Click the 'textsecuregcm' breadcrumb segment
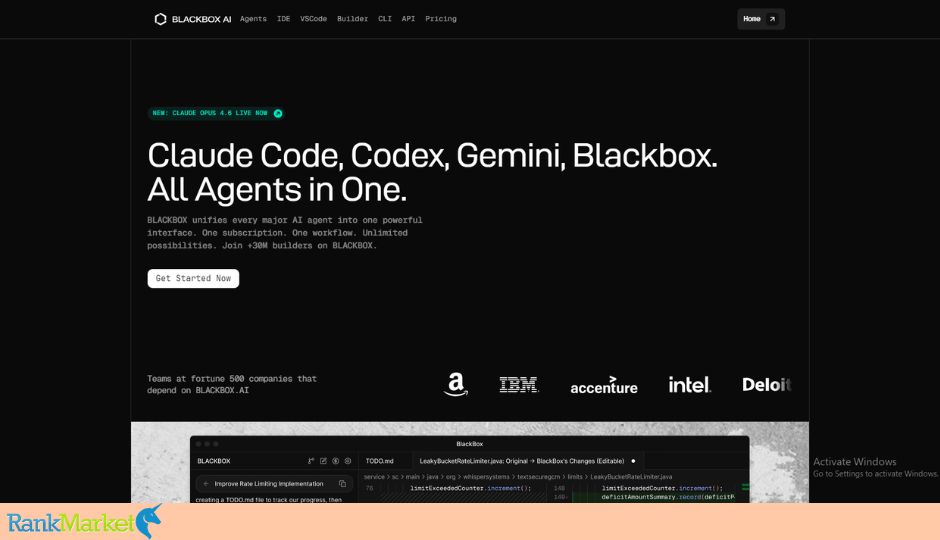 [x=538, y=477]
